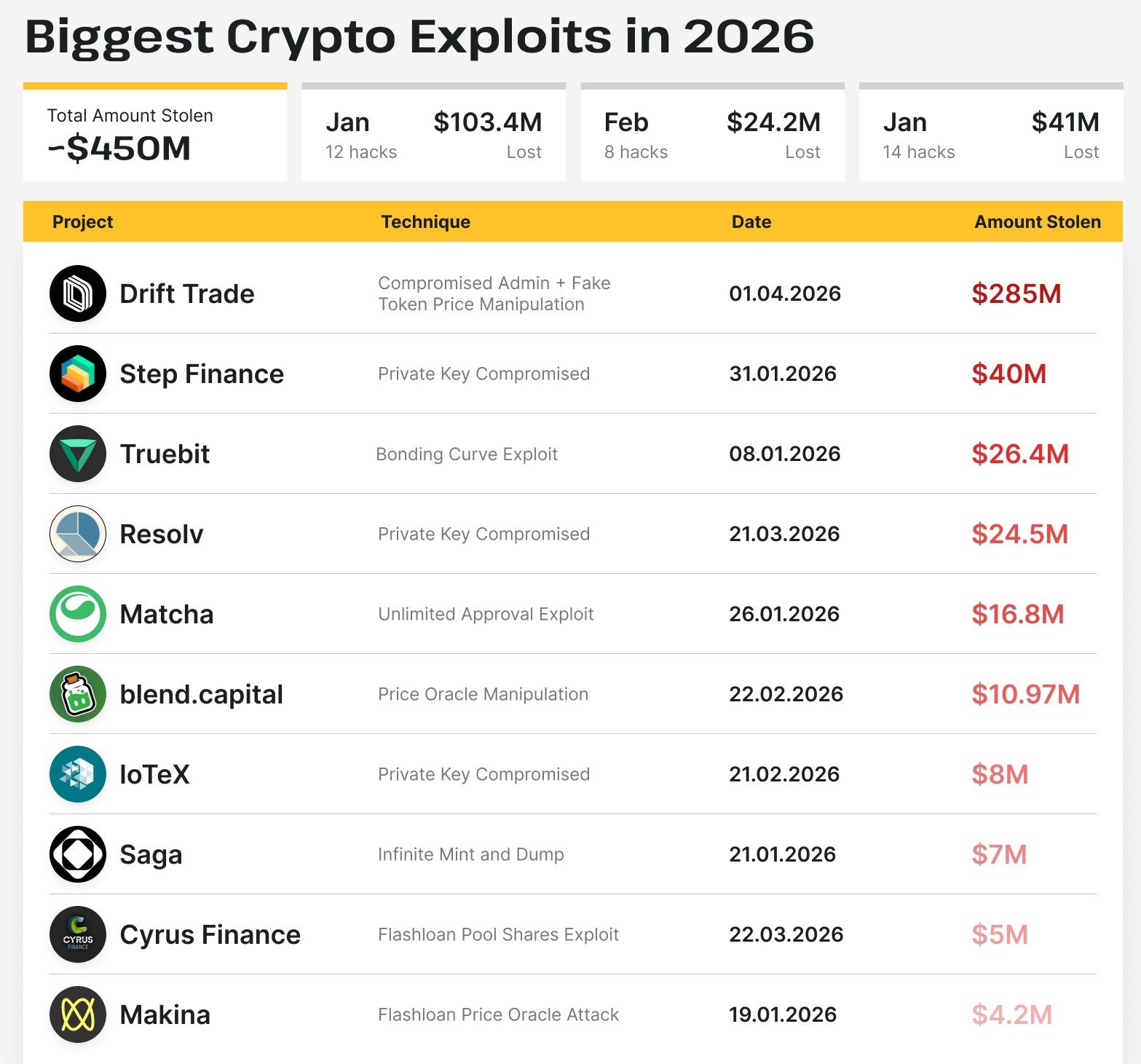Screen dimensions: 1141x1064
Task: Sort table by Date column header
Action: tap(751, 222)
